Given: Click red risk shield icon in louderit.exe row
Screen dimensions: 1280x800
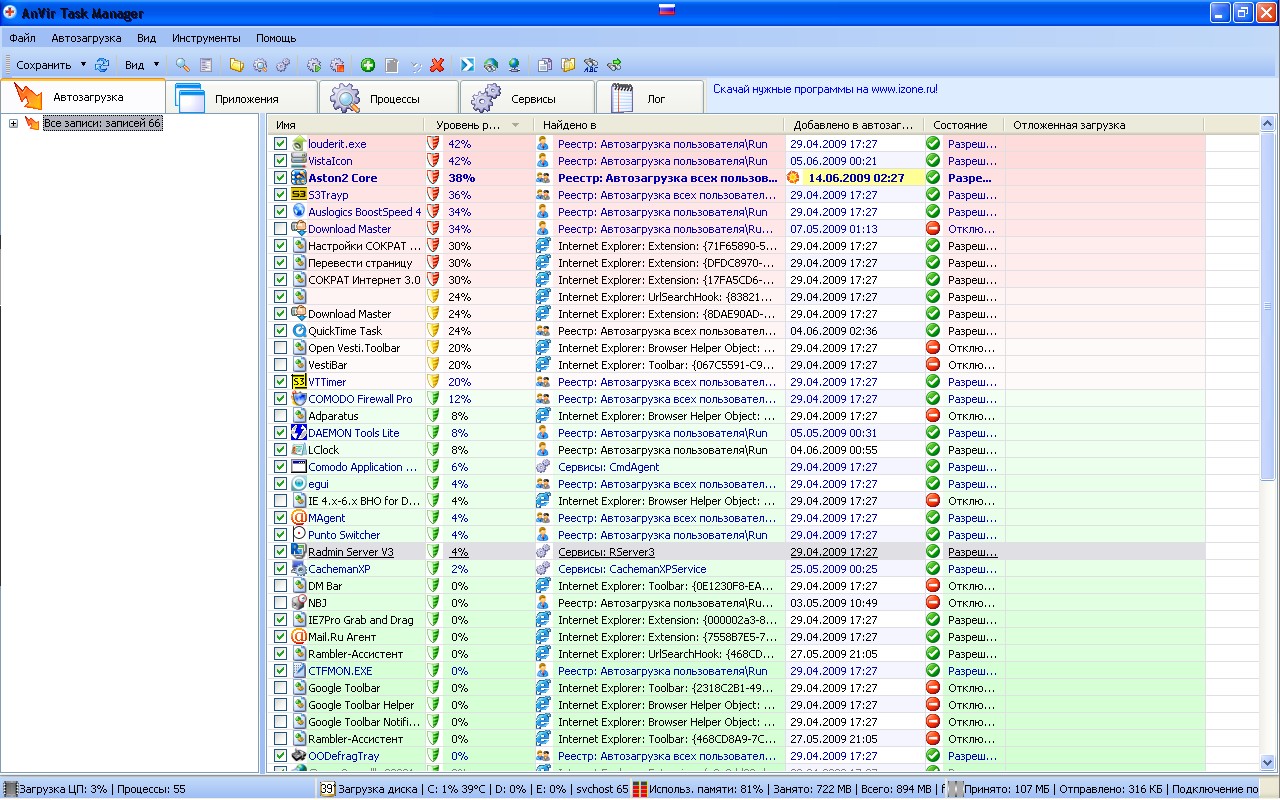Looking at the screenshot, I should [x=433, y=144].
